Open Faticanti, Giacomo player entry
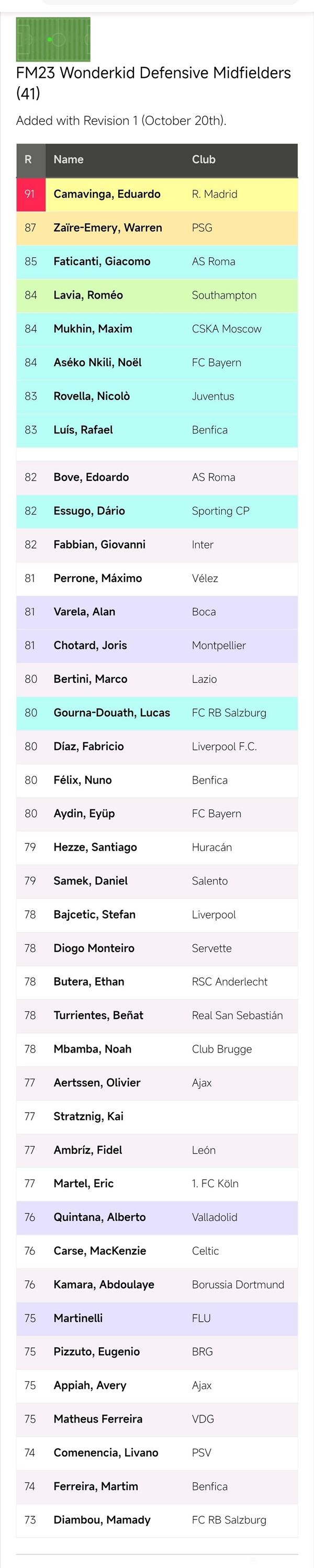 point(102,262)
